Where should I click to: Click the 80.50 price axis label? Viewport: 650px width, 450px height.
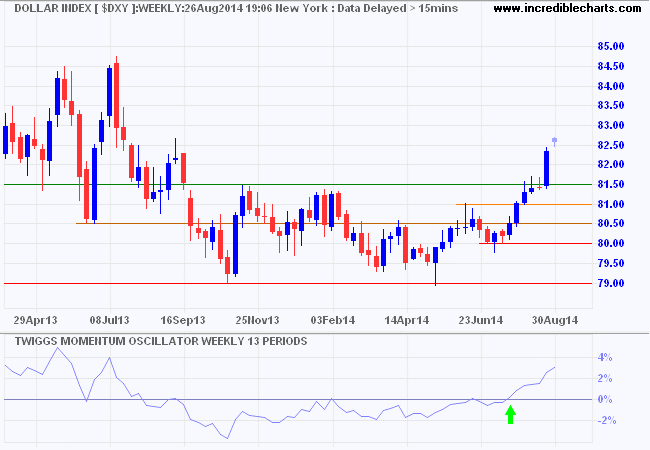pyautogui.click(x=611, y=223)
